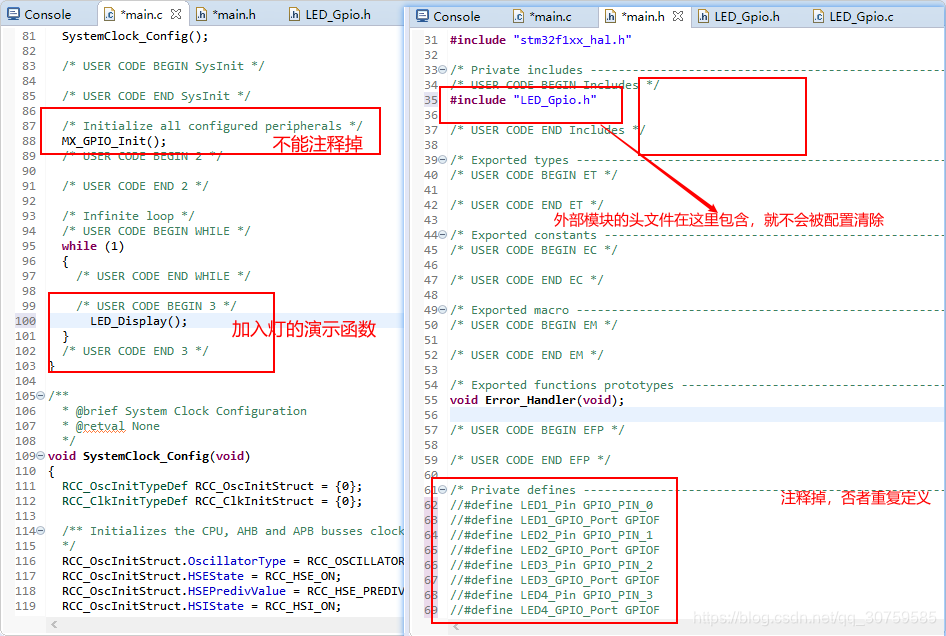Click while (1) statement in main.c
946x636 pixels.
click(x=92, y=246)
